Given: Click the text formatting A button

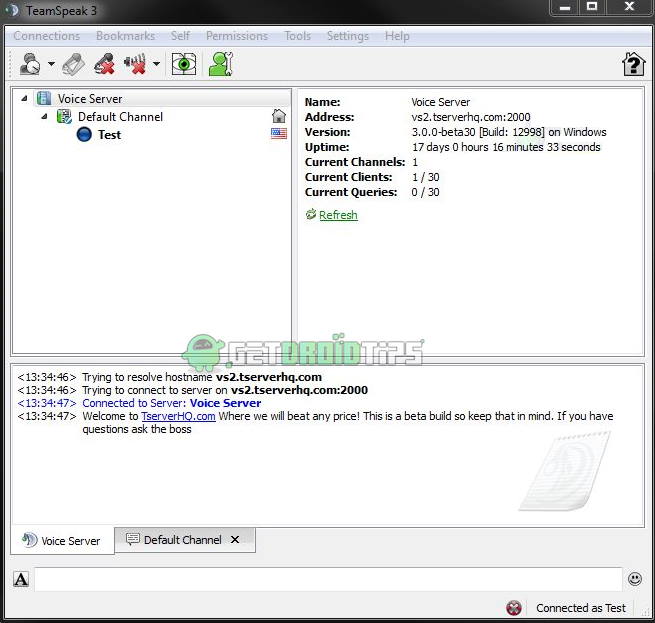Looking at the screenshot, I should coord(21,579).
